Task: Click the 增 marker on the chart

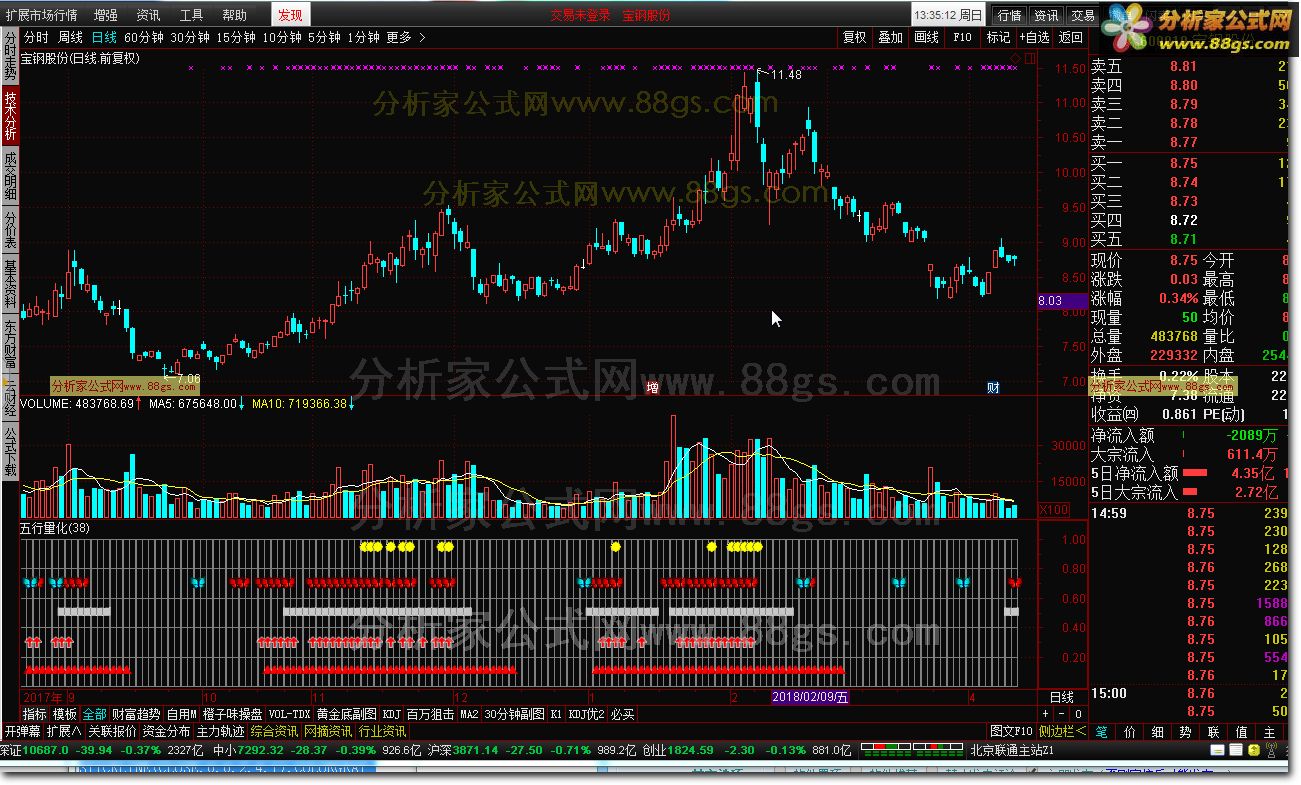Action: click(653, 387)
